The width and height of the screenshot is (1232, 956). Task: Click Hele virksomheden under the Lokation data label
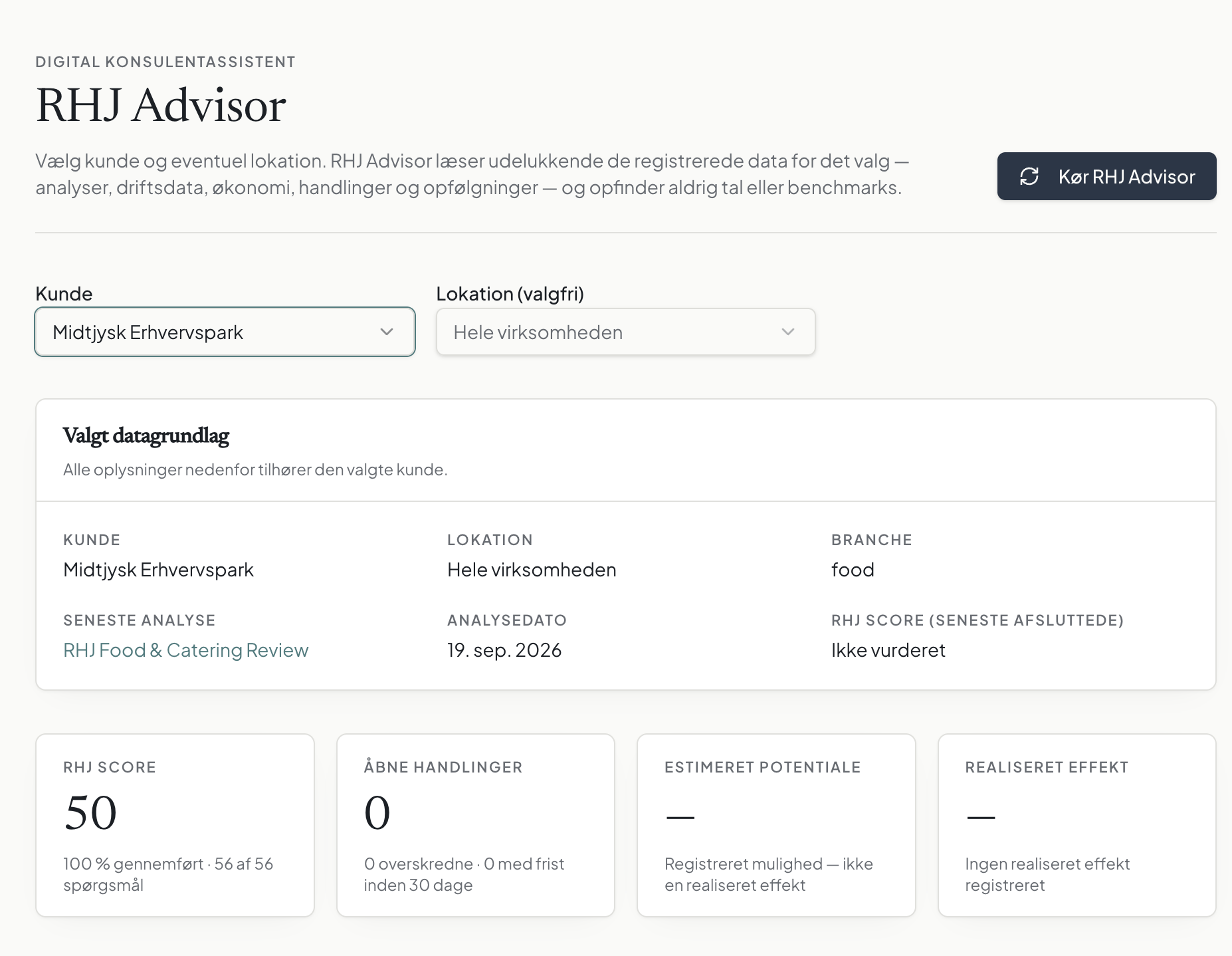(x=532, y=570)
